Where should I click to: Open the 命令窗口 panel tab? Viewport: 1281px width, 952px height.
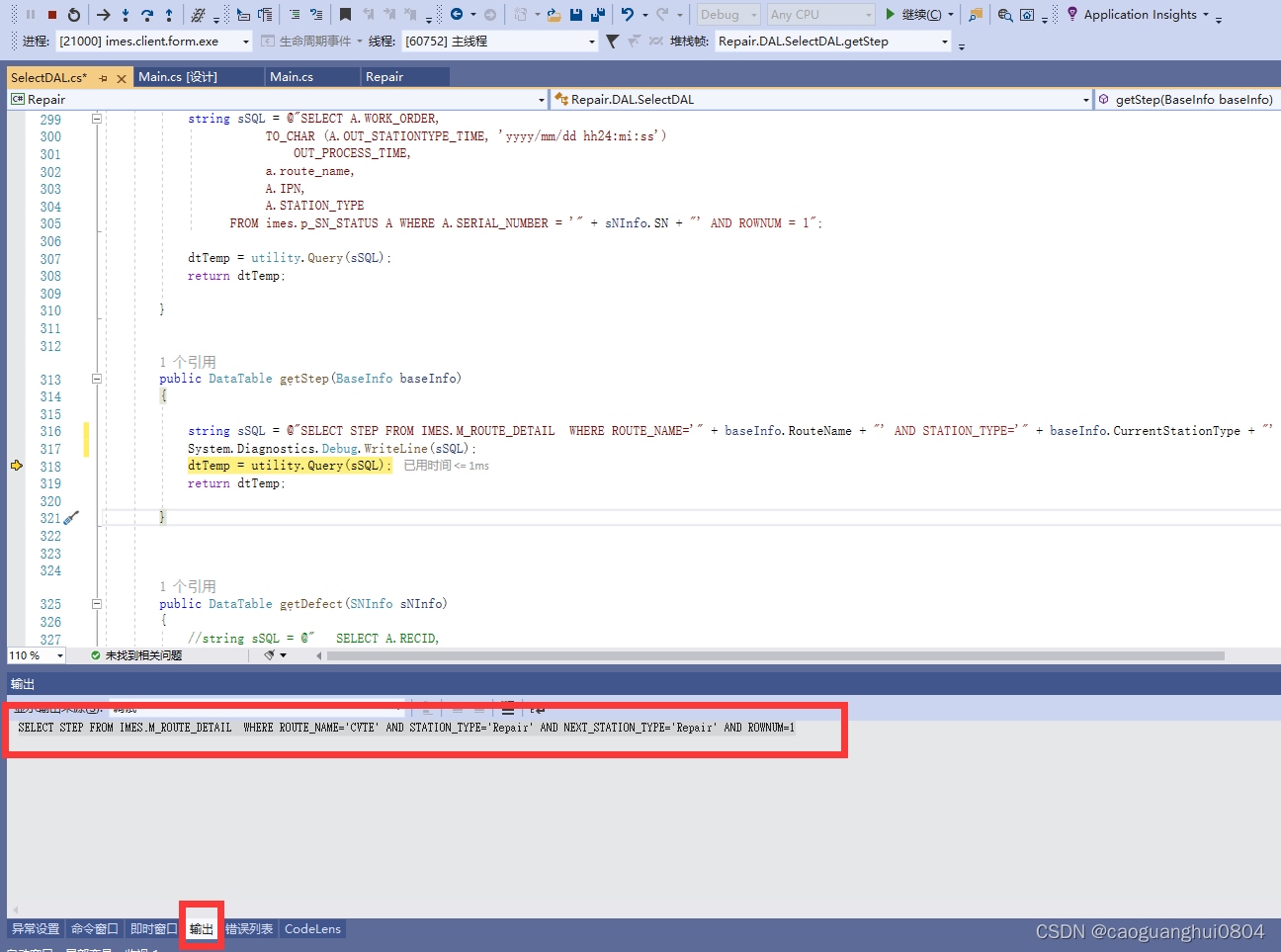click(x=95, y=929)
